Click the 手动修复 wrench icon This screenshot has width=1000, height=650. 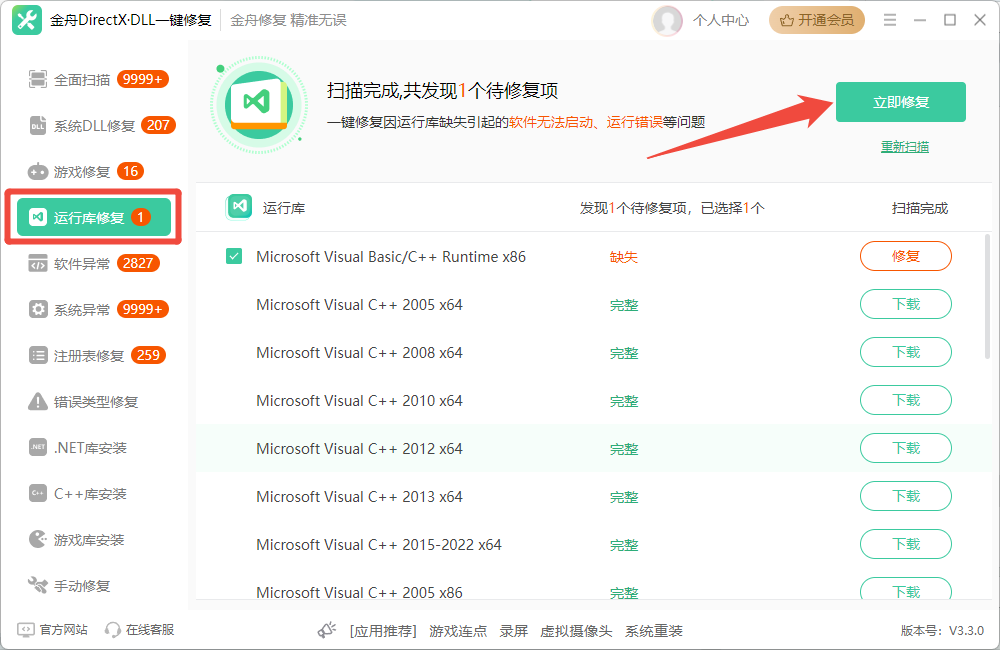38,585
